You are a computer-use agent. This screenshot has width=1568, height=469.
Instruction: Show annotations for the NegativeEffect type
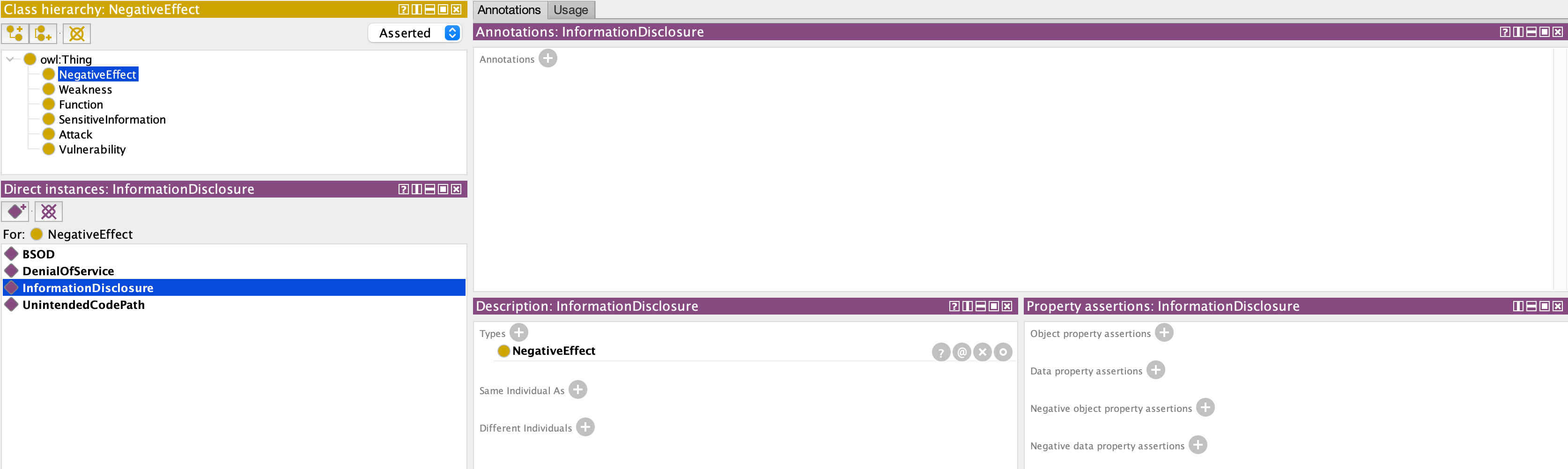tap(962, 352)
